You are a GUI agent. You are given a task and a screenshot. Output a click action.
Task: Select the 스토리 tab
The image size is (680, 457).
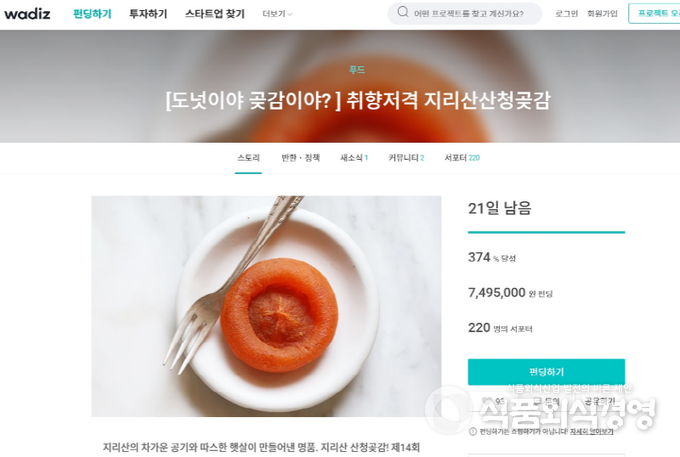248,158
